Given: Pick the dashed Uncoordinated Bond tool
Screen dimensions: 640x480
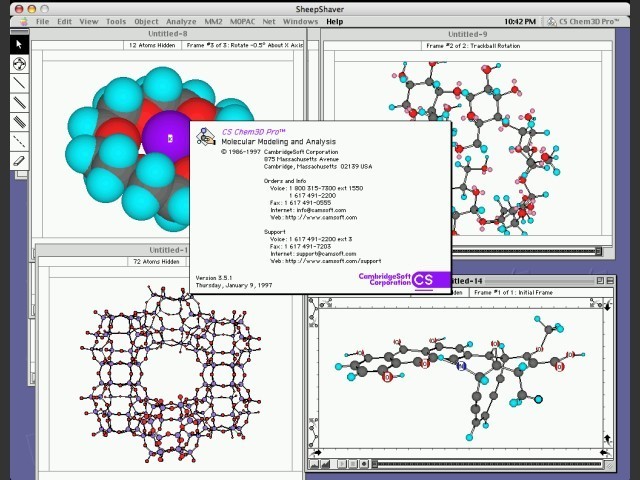Looking at the screenshot, I should point(19,141).
